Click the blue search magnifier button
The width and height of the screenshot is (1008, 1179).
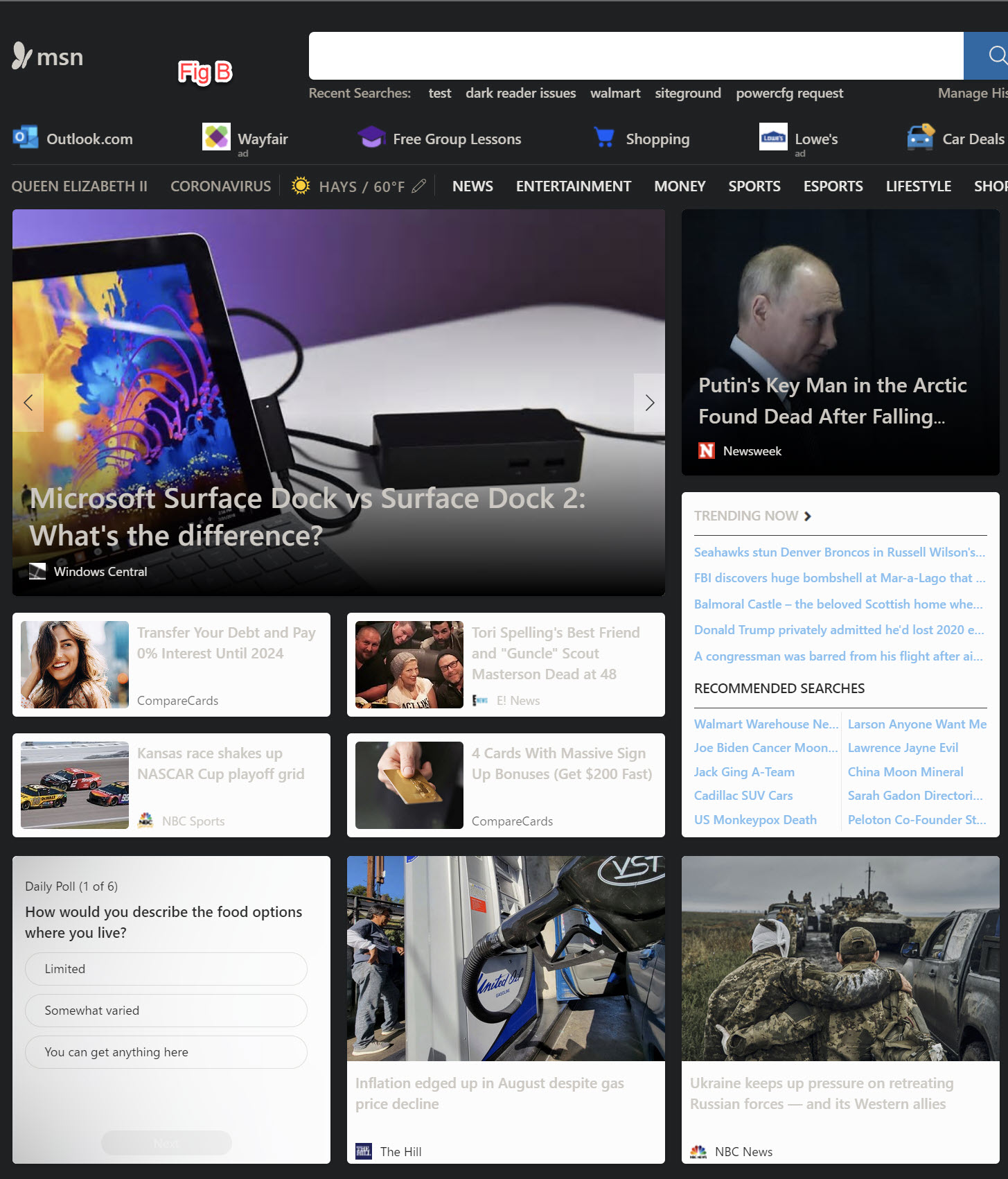(x=987, y=55)
